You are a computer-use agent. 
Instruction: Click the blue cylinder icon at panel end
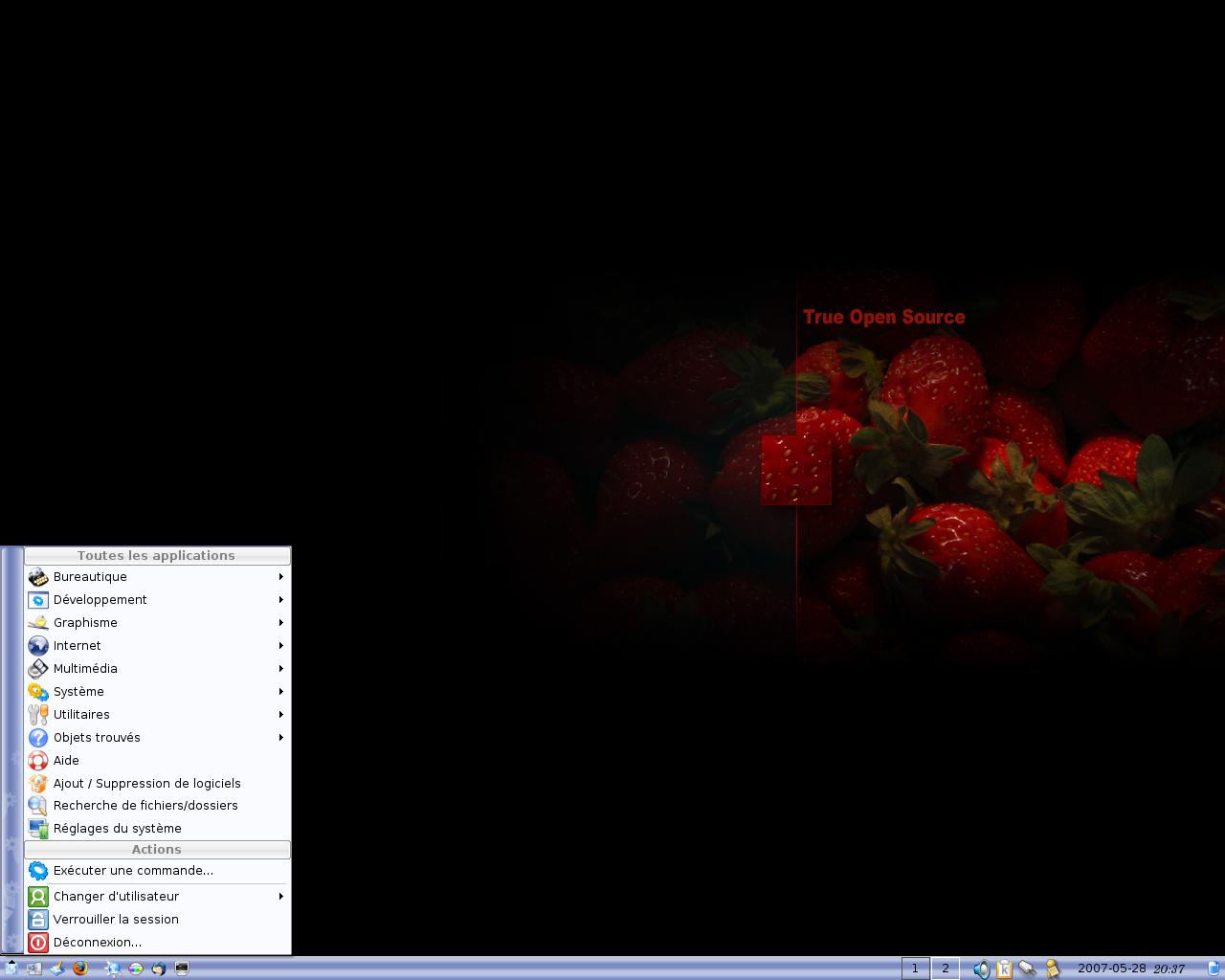(x=1214, y=969)
